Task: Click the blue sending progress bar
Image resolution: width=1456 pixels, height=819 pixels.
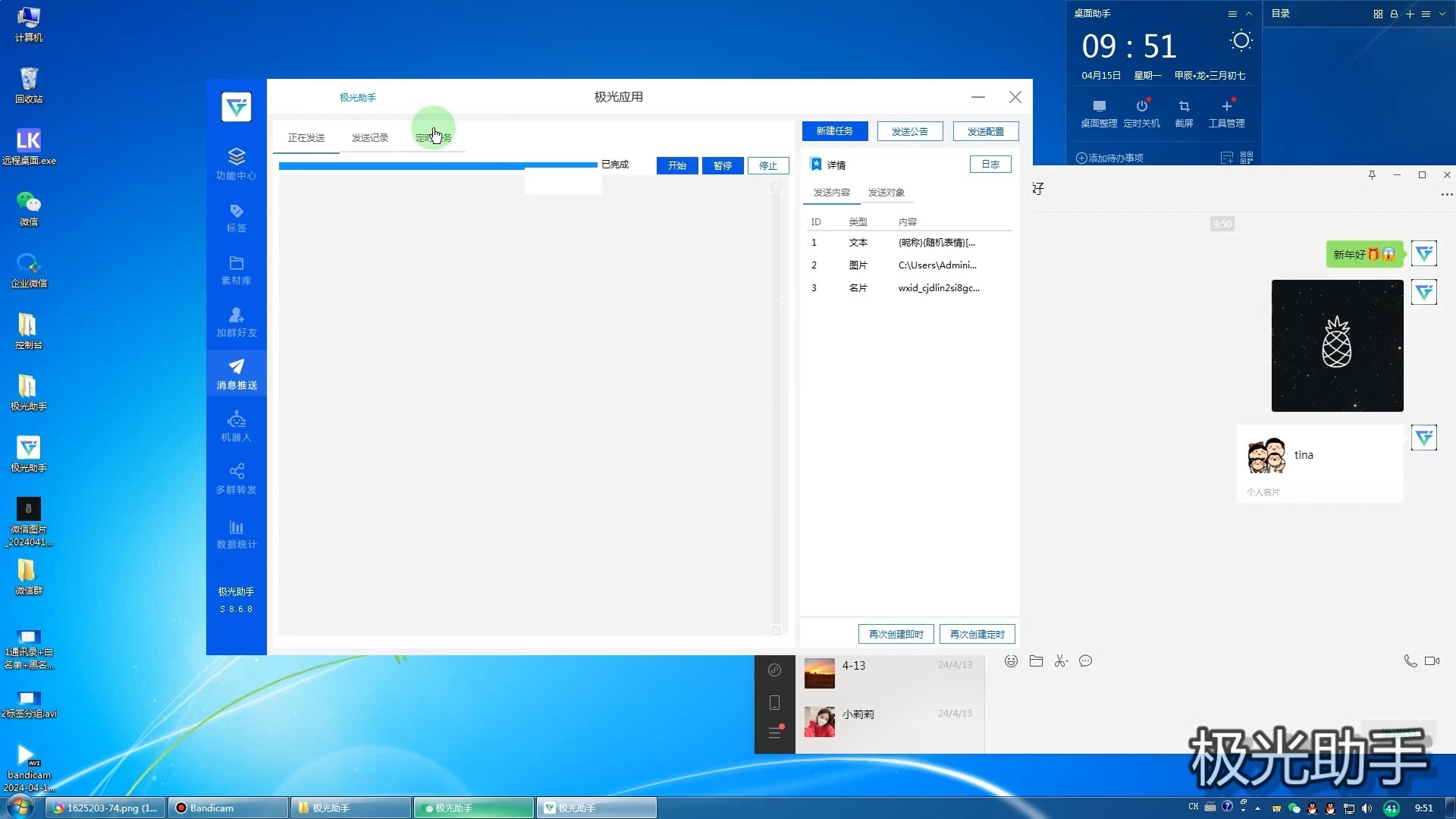Action: [438, 165]
